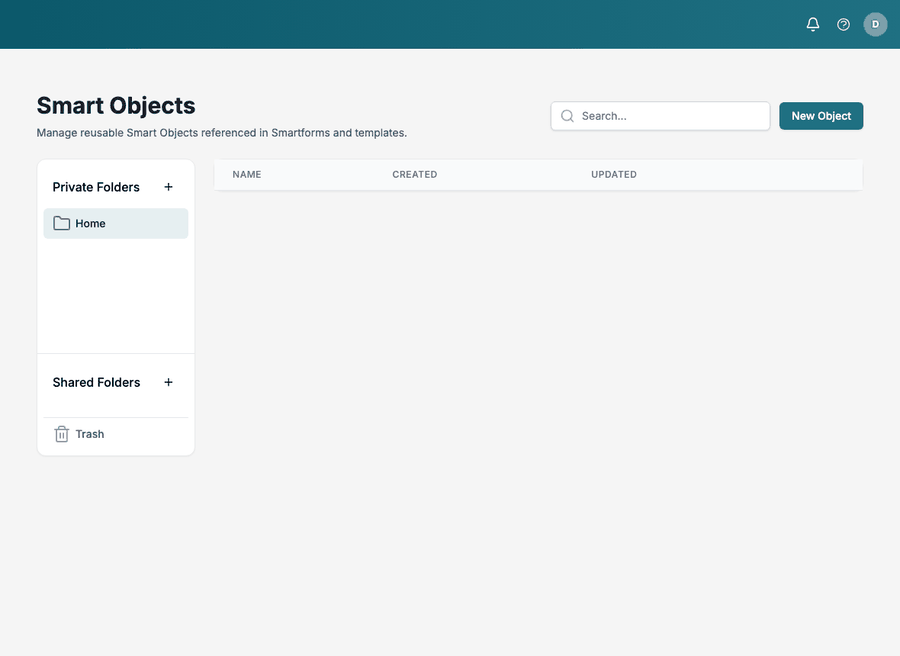Sort by the NAME column header
Viewport: 900px width, 656px height.
[x=247, y=174]
